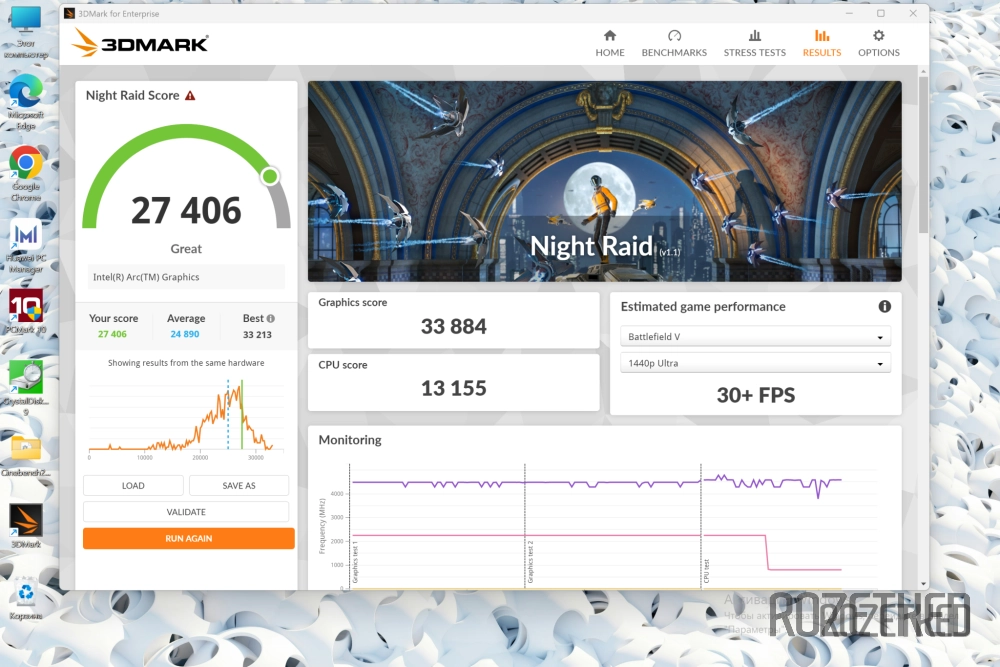
Task: Click the Load button
Action: pyautogui.click(x=133, y=486)
